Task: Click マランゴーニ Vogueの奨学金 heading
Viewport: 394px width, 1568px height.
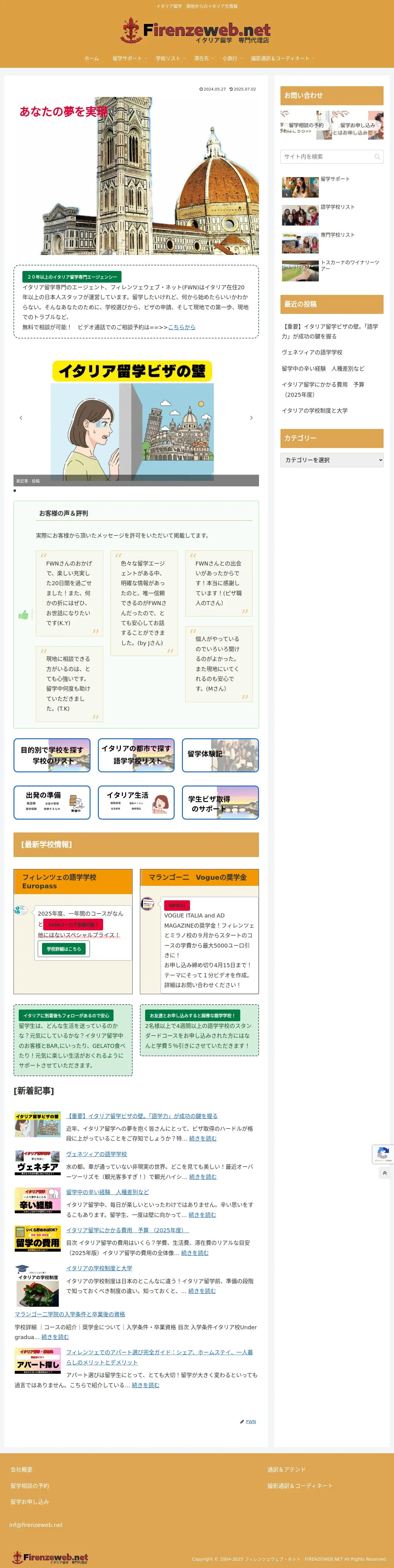Action: [x=199, y=877]
